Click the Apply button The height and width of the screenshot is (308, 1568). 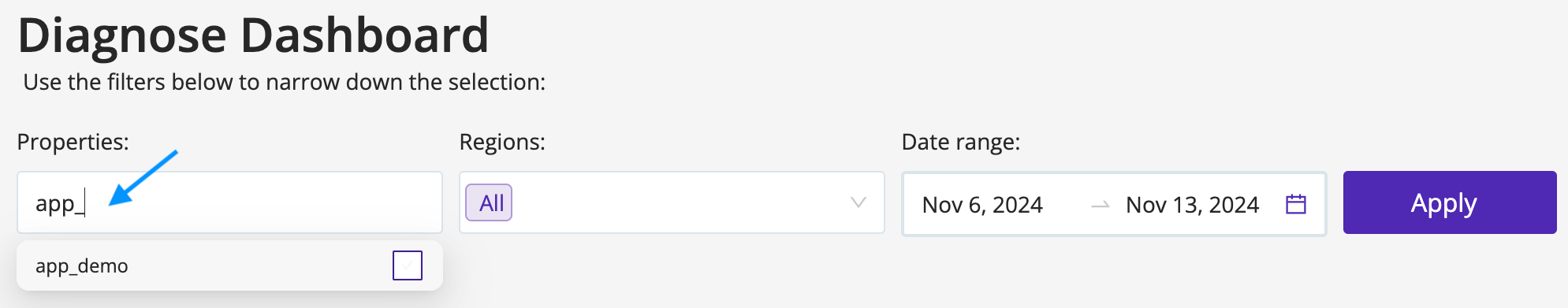[x=1450, y=202]
